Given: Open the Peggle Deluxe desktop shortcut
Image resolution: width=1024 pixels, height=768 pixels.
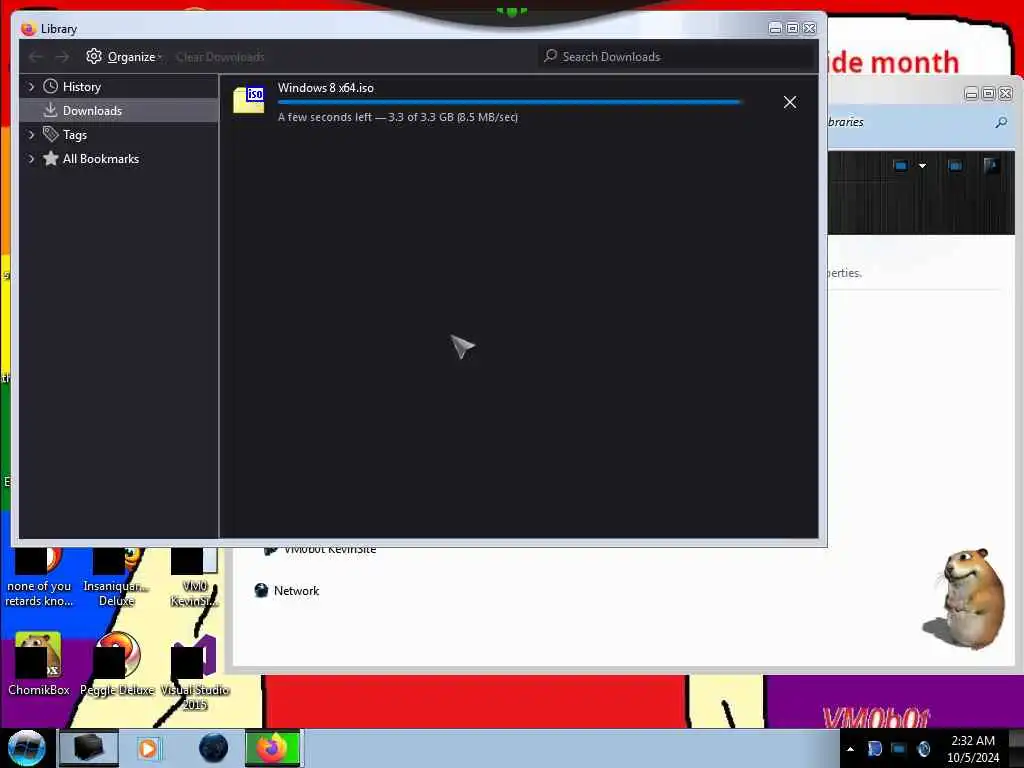Looking at the screenshot, I should 118,664.
